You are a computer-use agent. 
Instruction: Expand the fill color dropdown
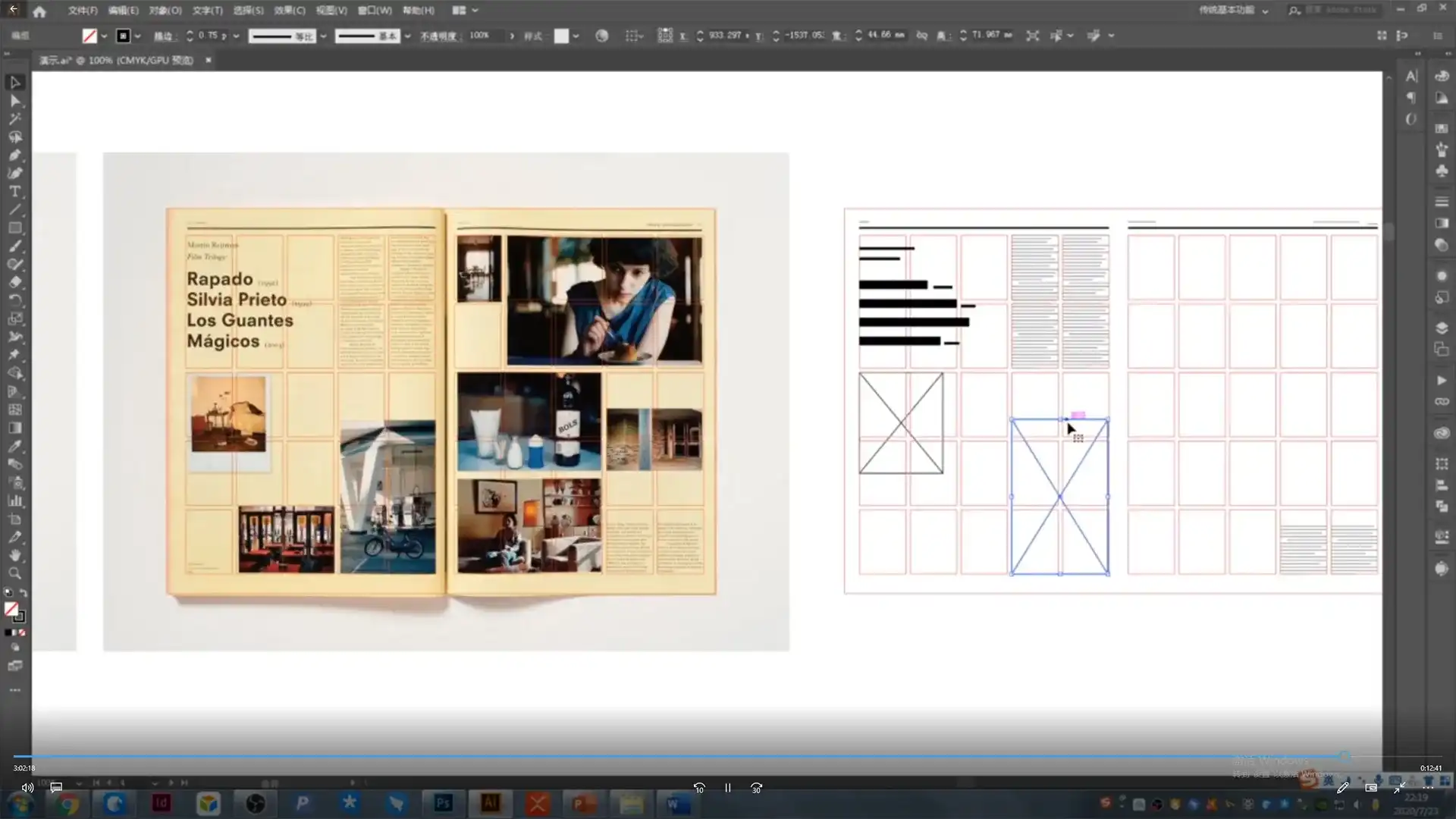pyautogui.click(x=104, y=36)
